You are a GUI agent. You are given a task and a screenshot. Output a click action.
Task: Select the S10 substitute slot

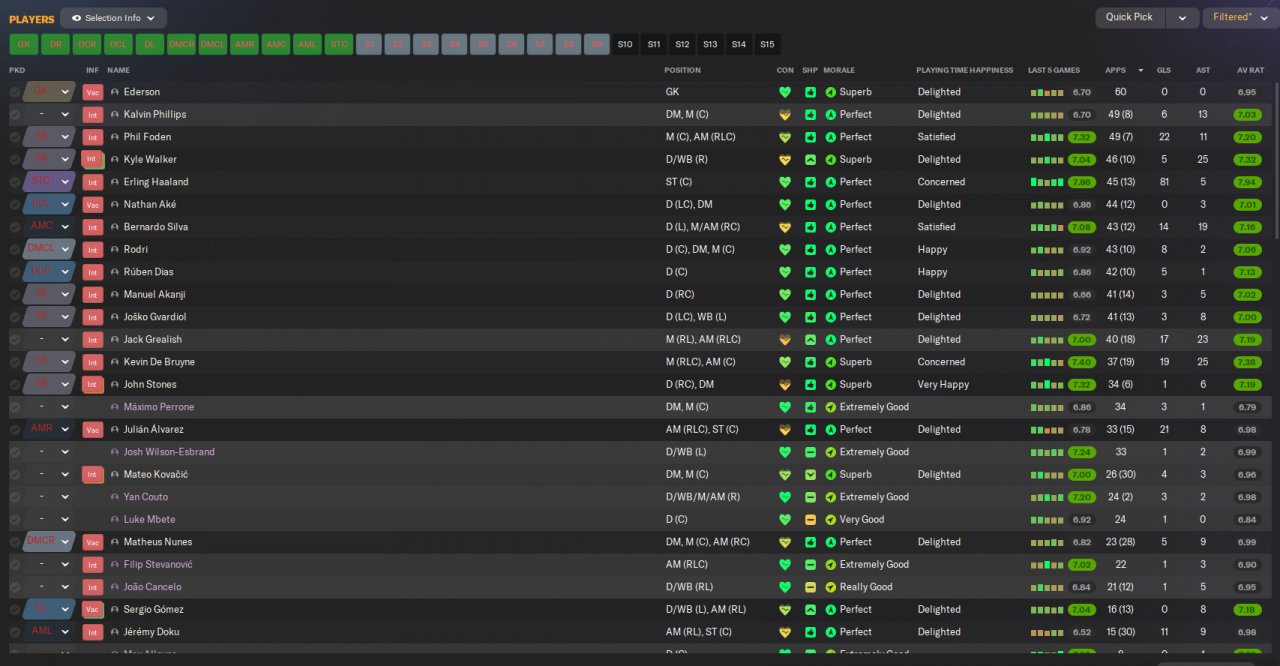(x=625, y=44)
